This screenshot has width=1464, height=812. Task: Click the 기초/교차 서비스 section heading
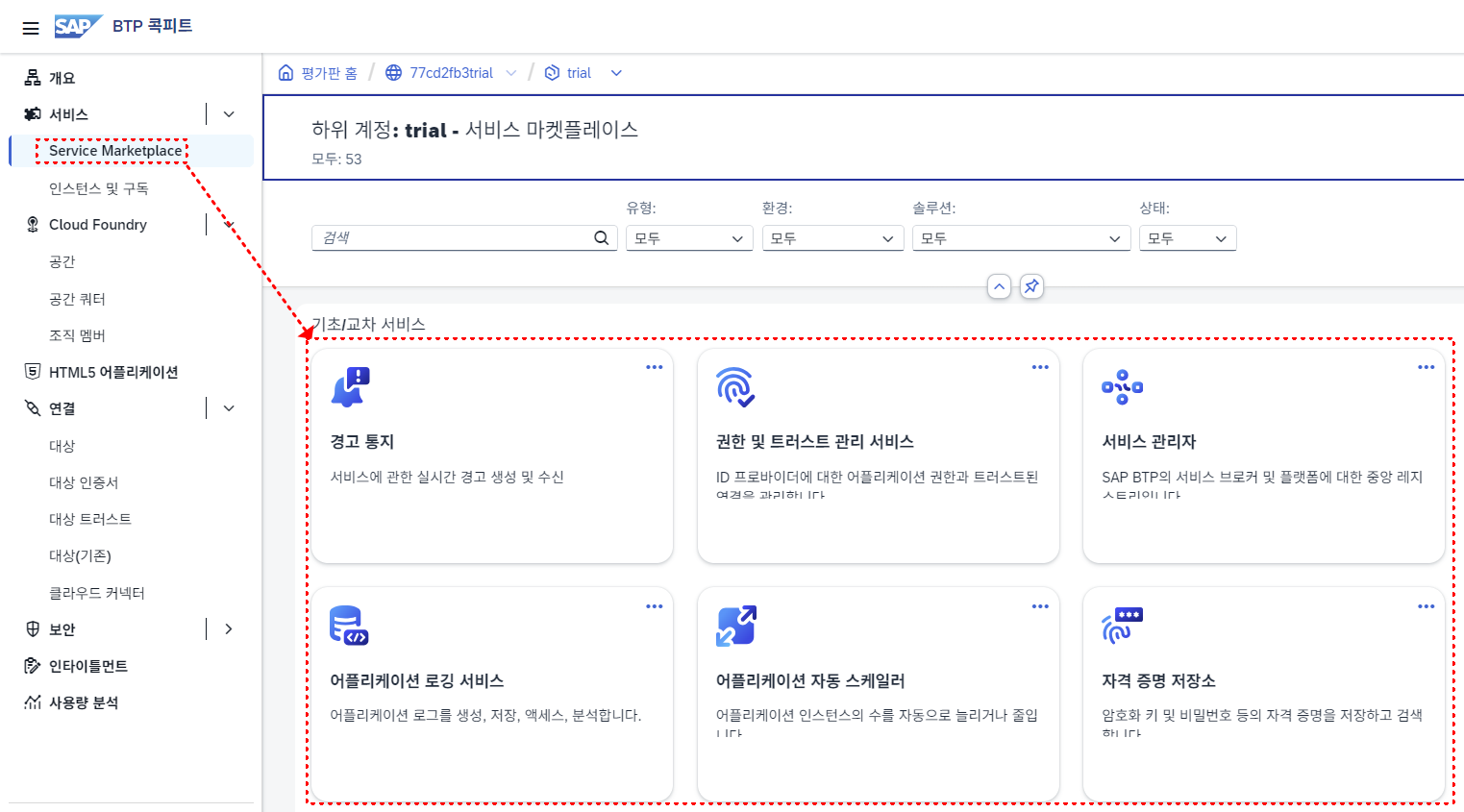point(368,325)
